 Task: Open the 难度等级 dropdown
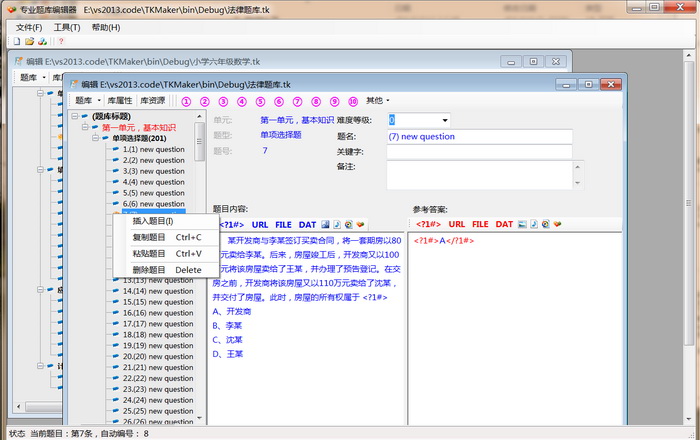pos(444,120)
